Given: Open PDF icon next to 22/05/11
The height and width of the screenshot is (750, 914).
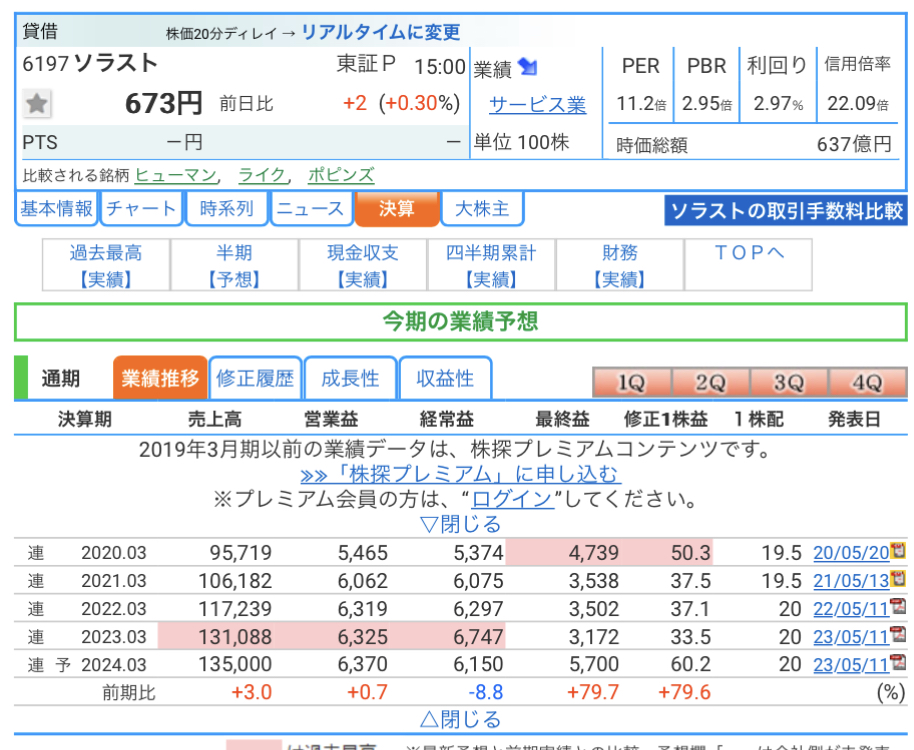Looking at the screenshot, I should click(x=898, y=607).
